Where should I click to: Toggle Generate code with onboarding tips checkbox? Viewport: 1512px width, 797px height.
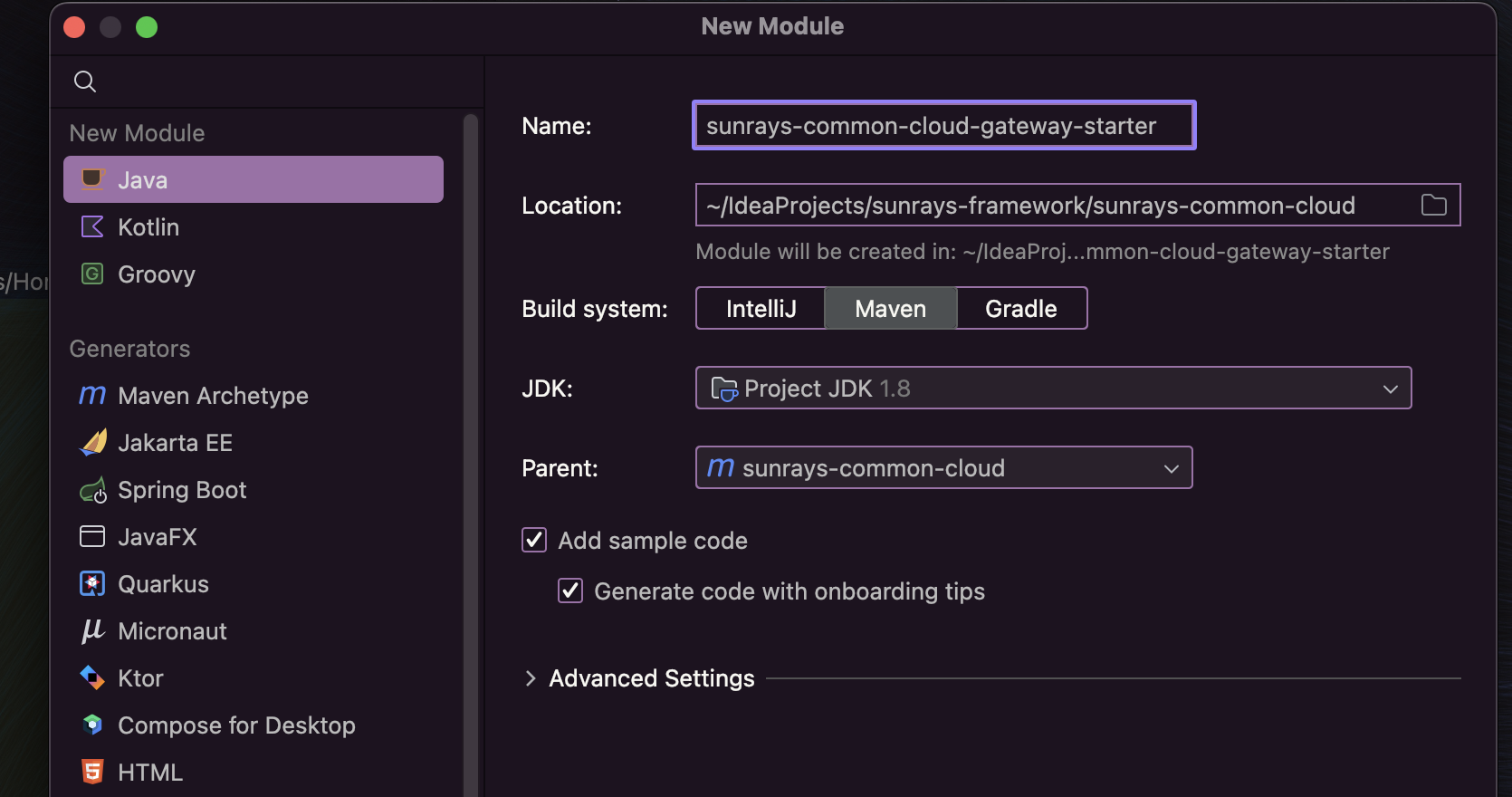point(570,591)
